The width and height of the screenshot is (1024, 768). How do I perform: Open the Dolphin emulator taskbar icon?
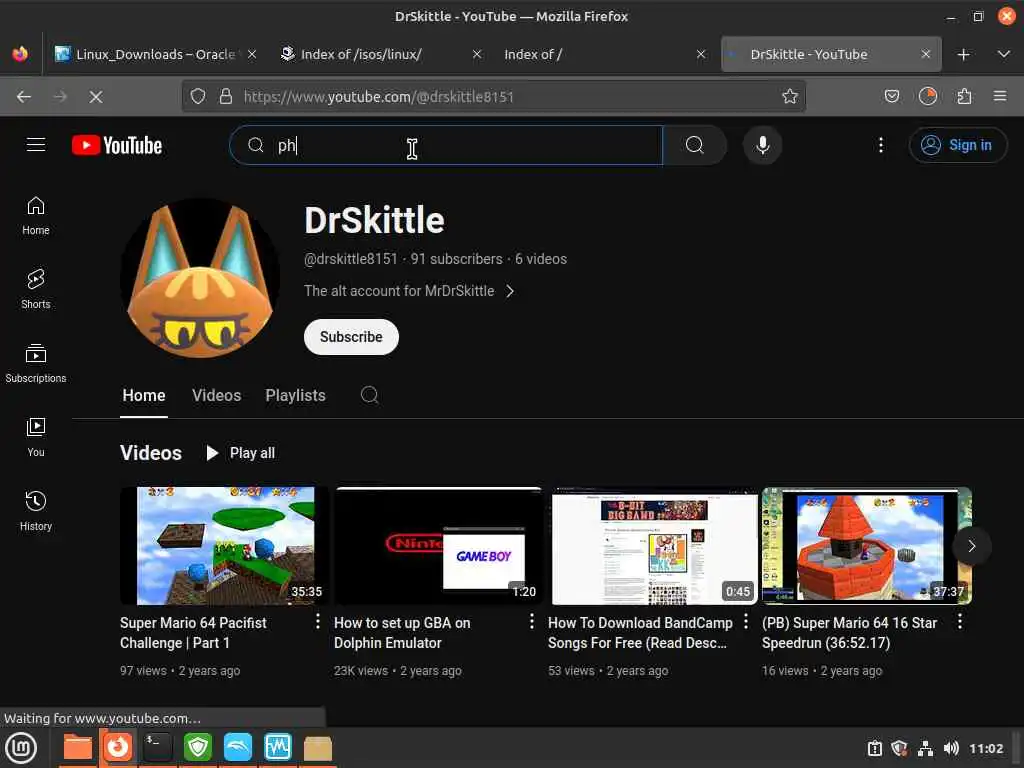tap(238, 748)
